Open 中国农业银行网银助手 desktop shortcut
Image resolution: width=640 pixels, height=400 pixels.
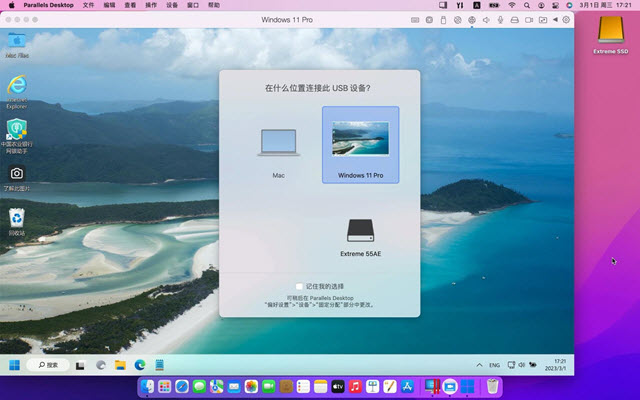(x=17, y=136)
